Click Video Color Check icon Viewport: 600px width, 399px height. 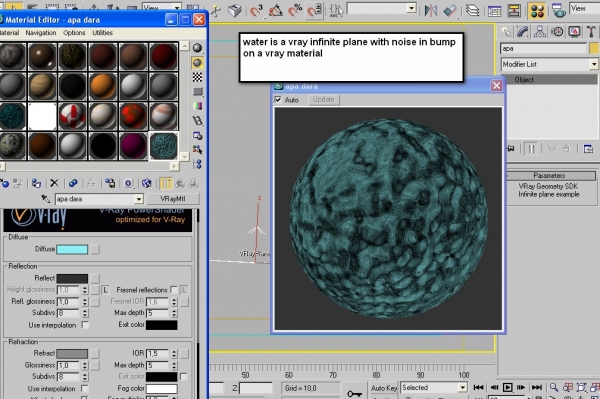[x=197, y=106]
